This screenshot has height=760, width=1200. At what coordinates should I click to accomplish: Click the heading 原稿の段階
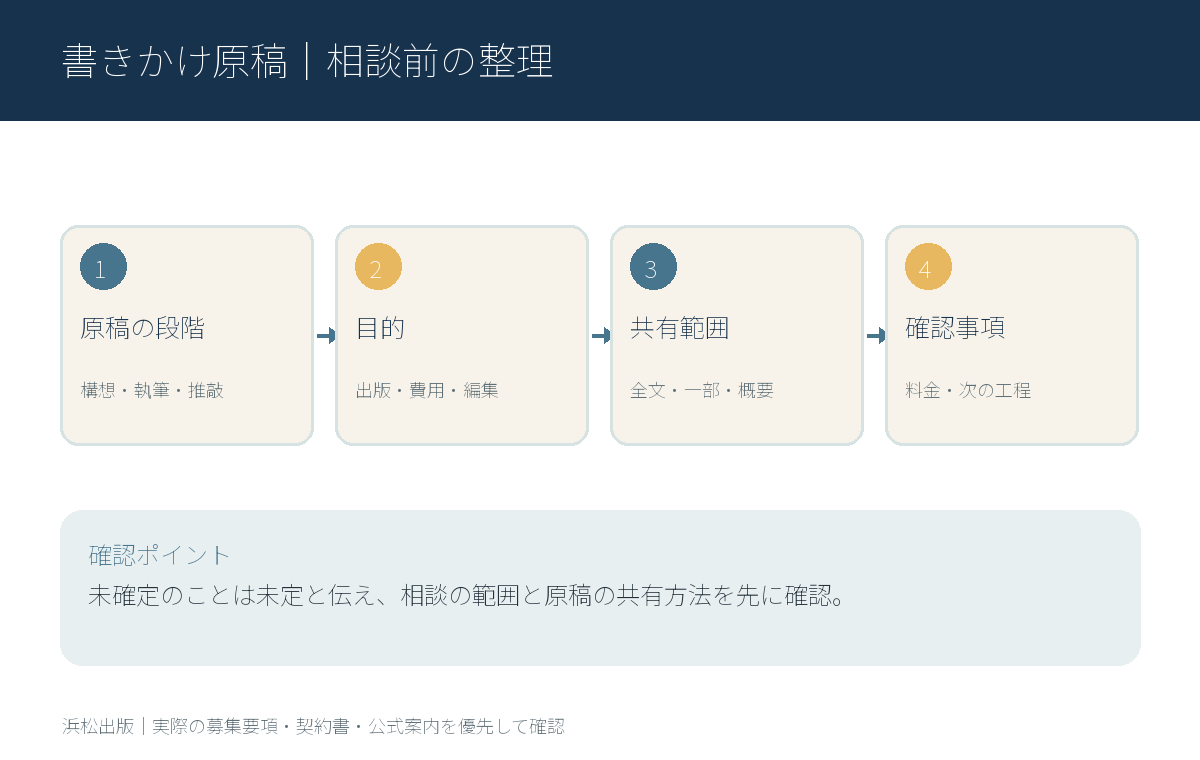[142, 328]
